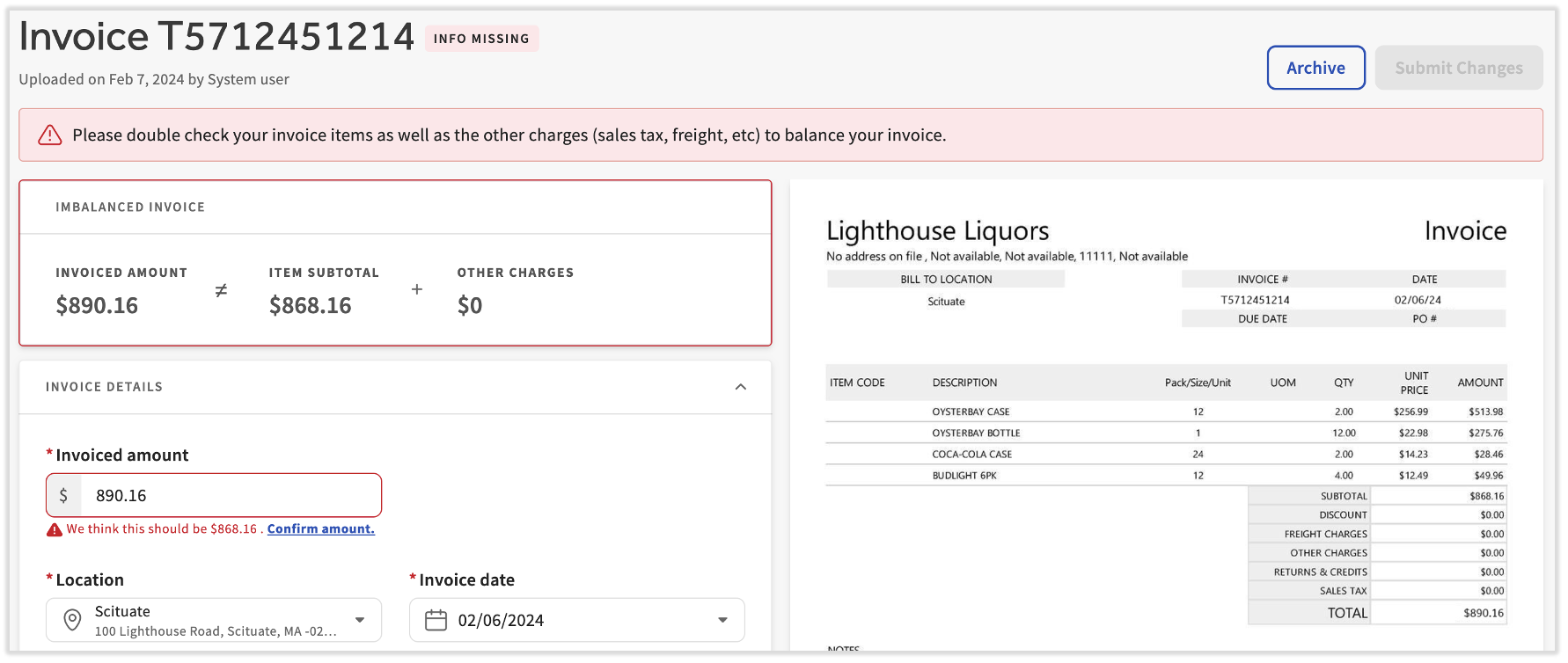1568x663 pixels.
Task: Click the plus symbol before Other Charges
Action: pos(417,289)
